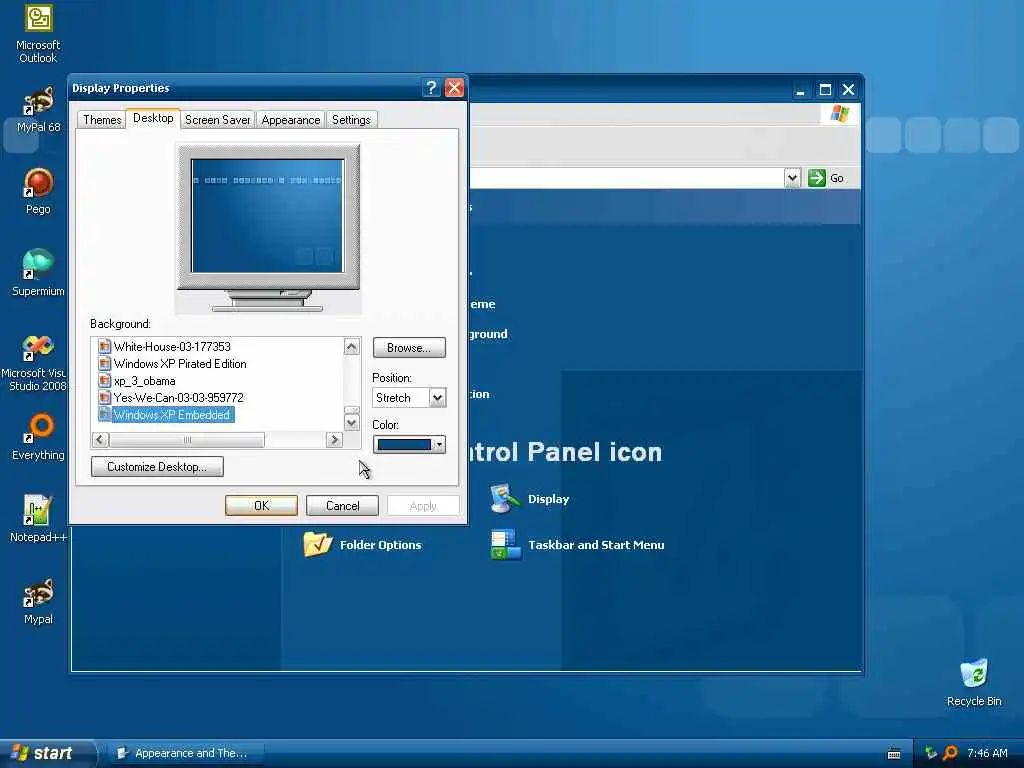Click the search magnifier tray icon

tap(950, 753)
